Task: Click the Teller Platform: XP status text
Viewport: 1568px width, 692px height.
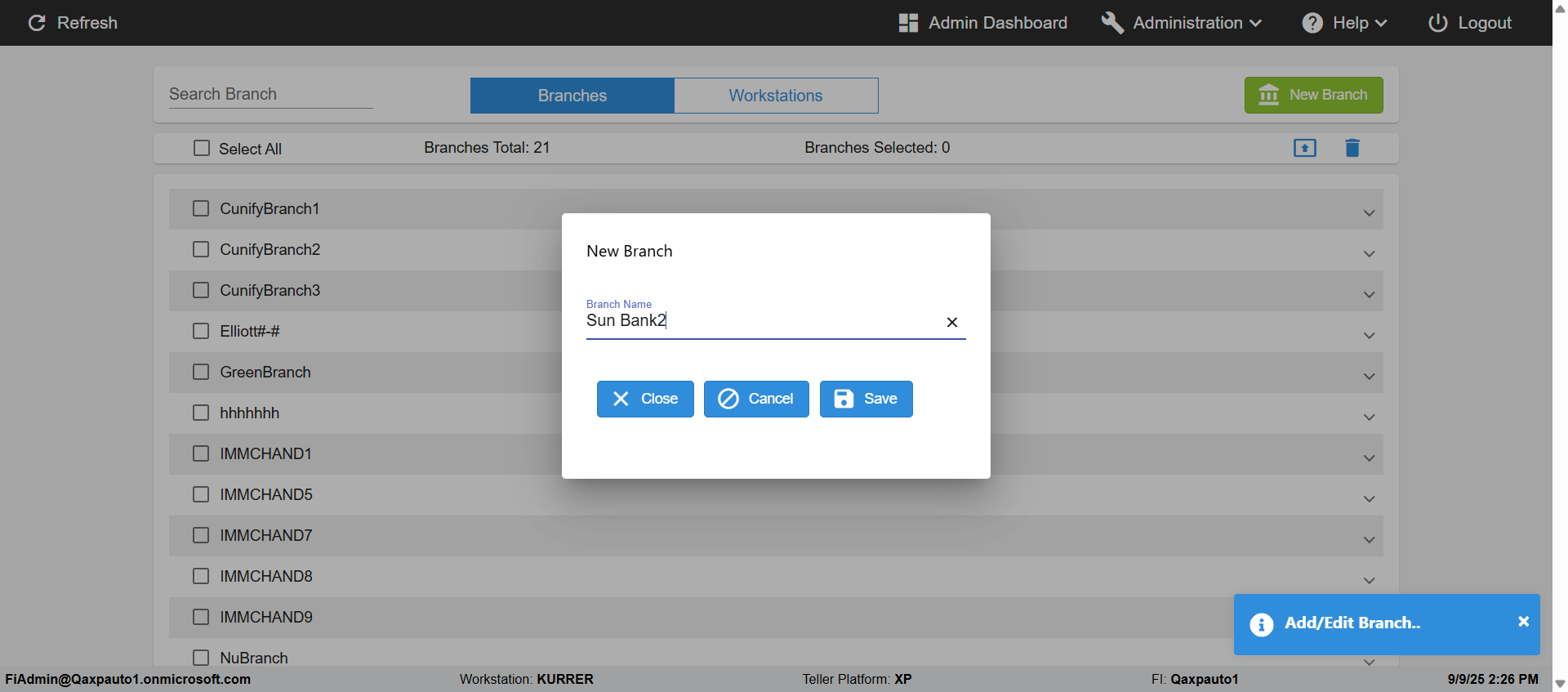Action: (857, 679)
